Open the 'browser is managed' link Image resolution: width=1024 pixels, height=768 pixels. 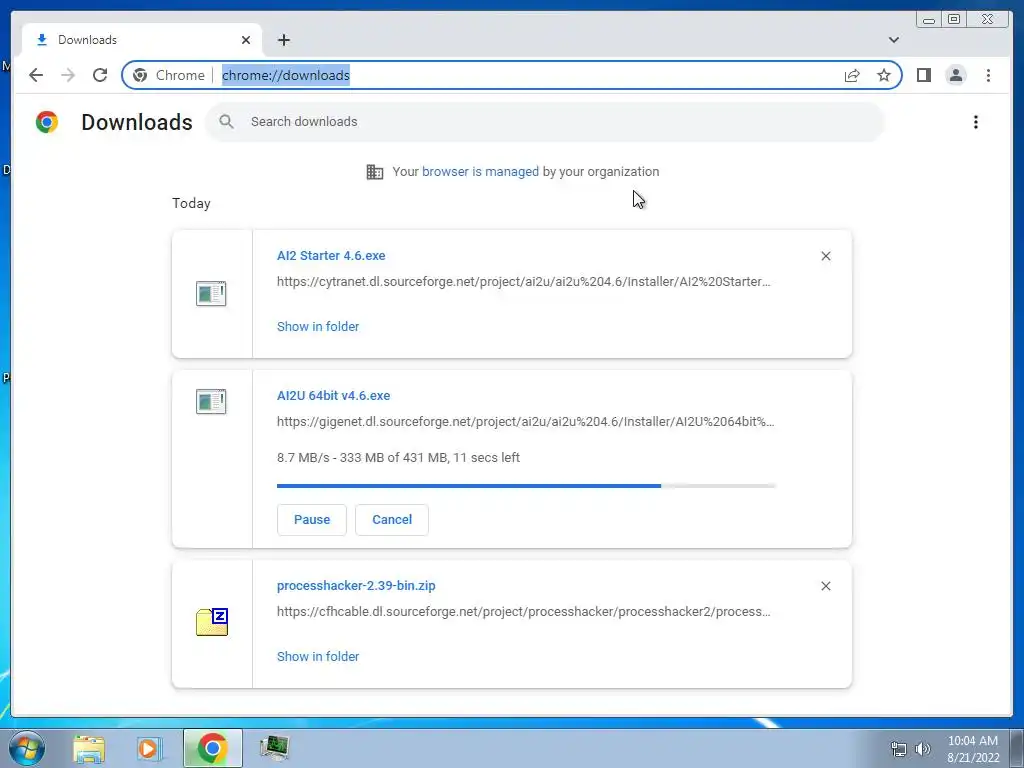click(x=480, y=172)
